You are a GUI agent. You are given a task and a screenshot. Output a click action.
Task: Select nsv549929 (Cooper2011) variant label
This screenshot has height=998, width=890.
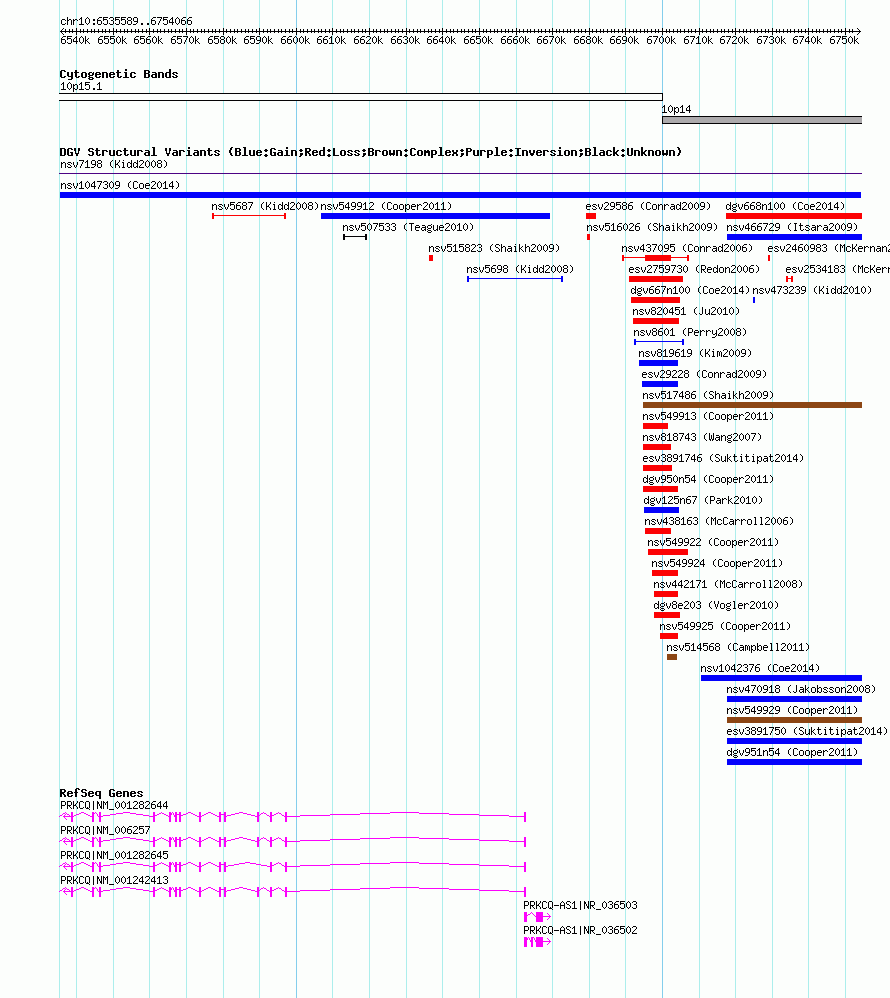click(x=792, y=710)
